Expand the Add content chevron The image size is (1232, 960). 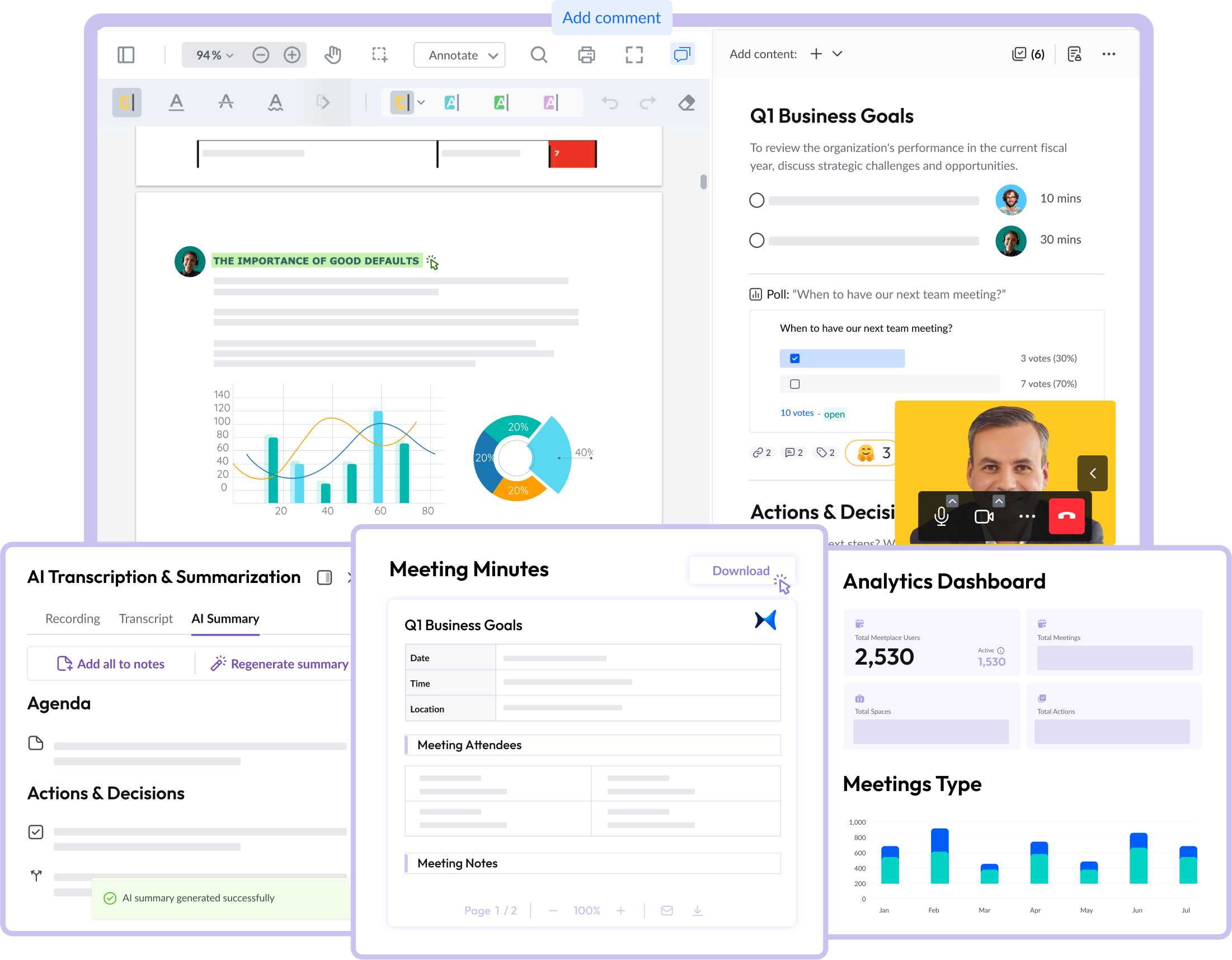click(x=837, y=54)
